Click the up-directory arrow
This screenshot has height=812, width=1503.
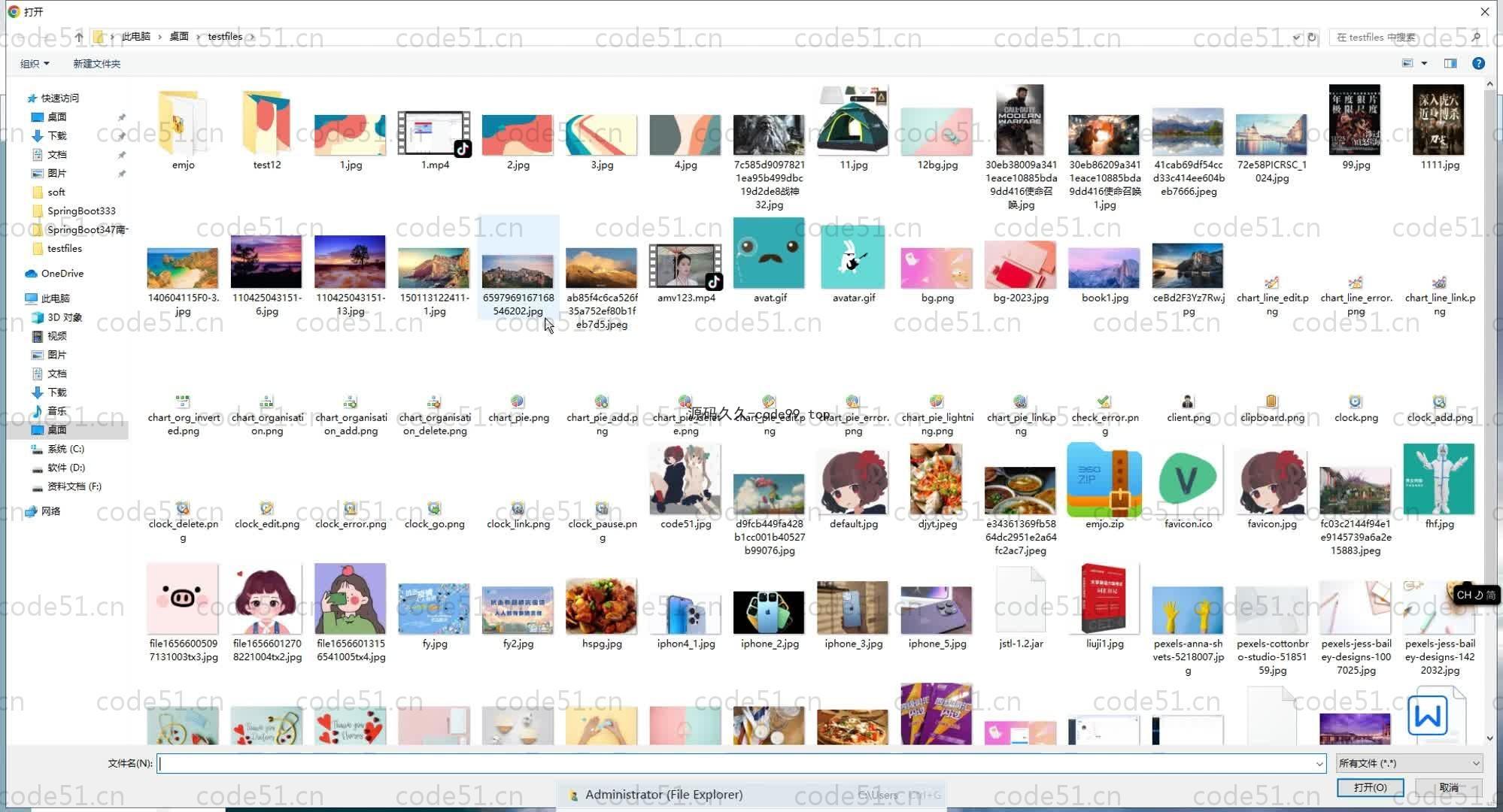(x=79, y=37)
